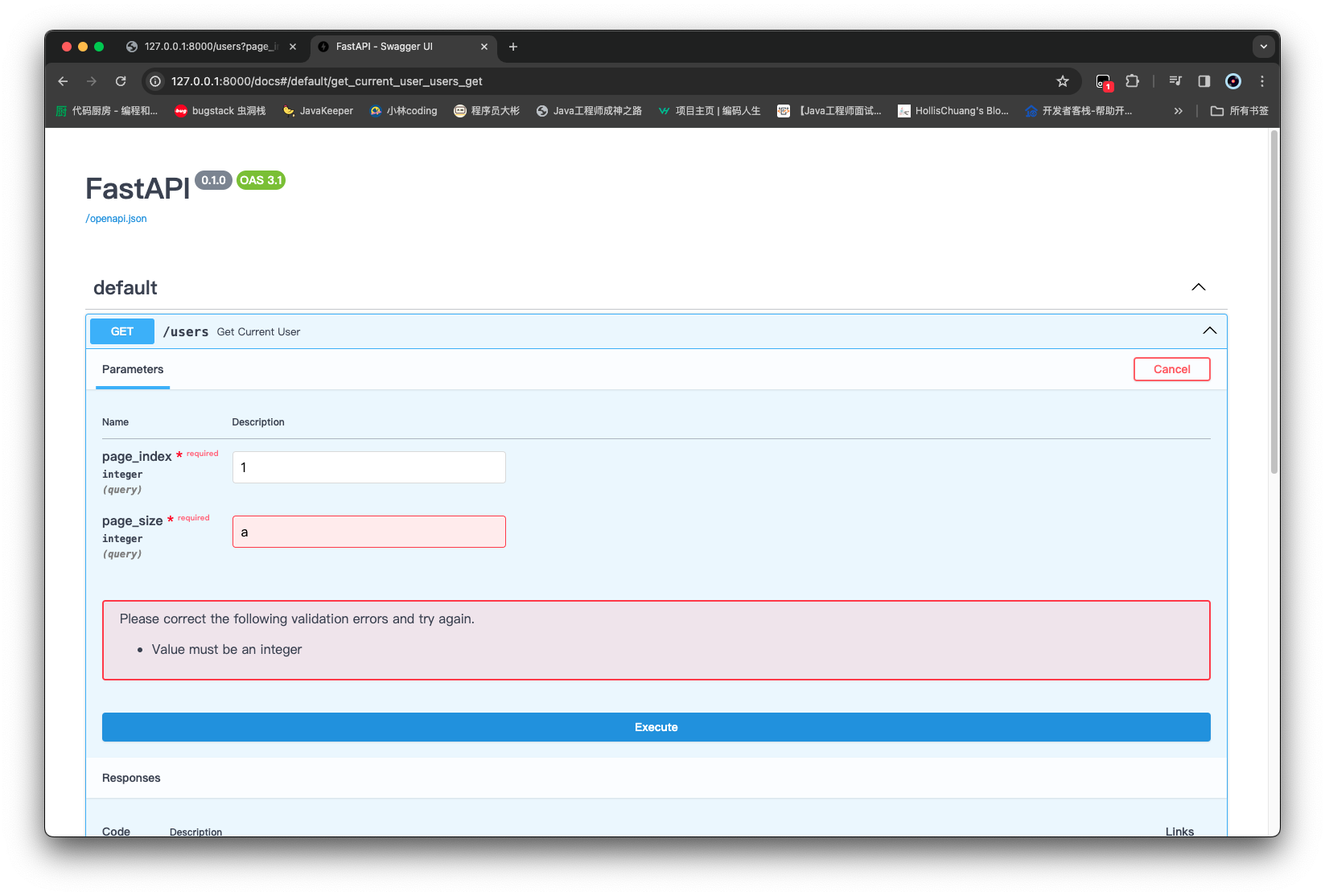The image size is (1325, 896).
Task: Bookmark this page with the star icon
Action: (1063, 81)
